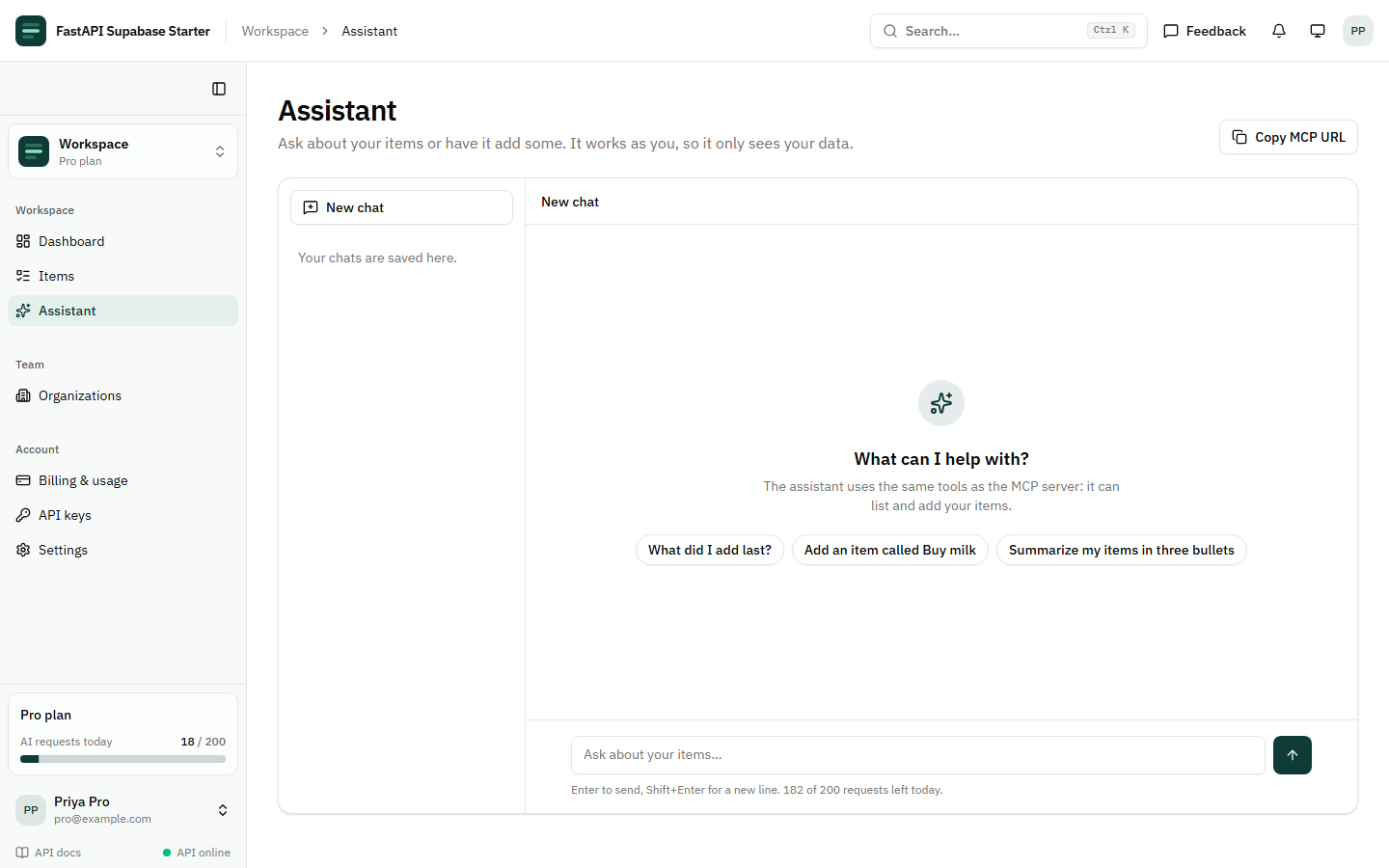Choose Summarize my items in three bullets
Image resolution: width=1389 pixels, height=868 pixels.
[1122, 550]
